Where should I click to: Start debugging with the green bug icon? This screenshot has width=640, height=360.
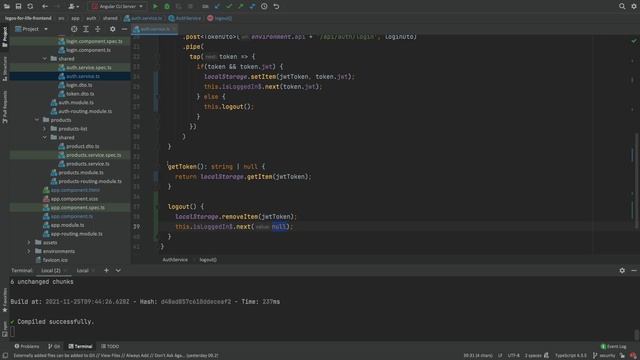point(167,6)
